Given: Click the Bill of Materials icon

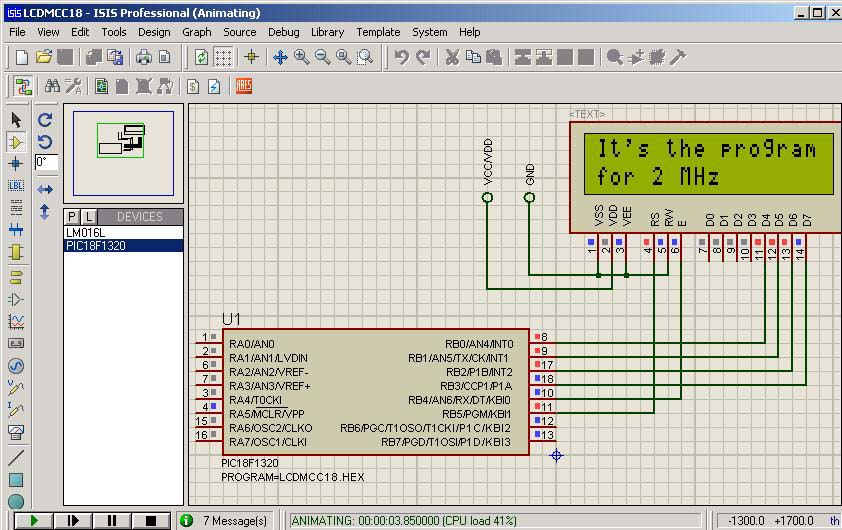Looking at the screenshot, I should point(193,87).
